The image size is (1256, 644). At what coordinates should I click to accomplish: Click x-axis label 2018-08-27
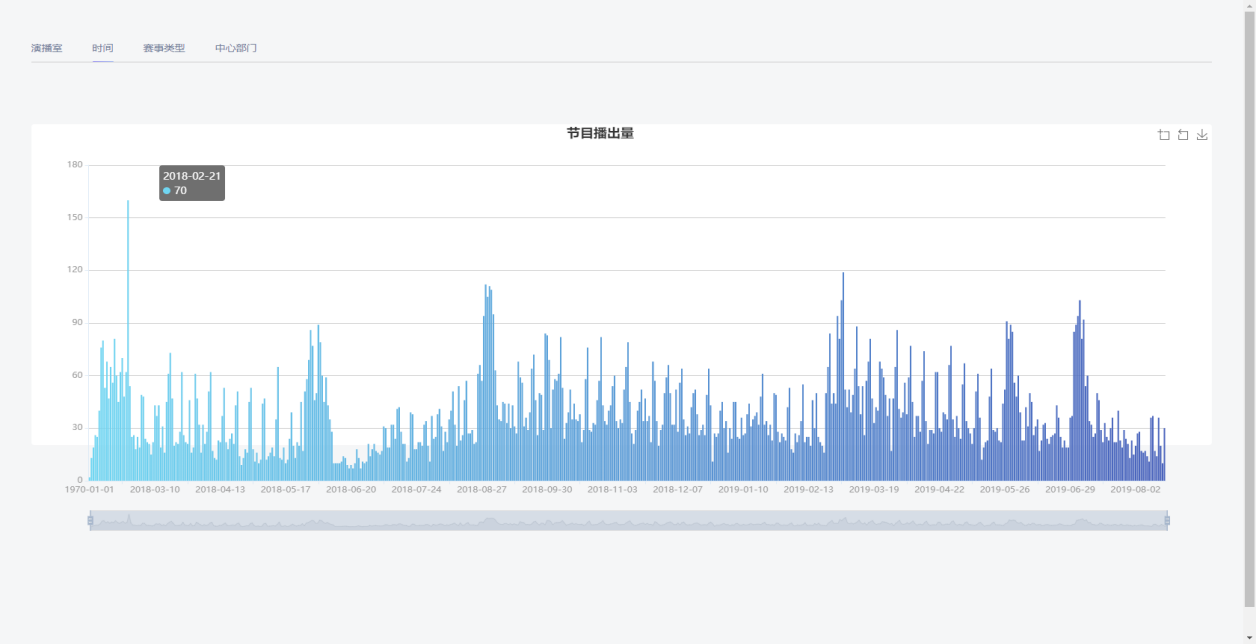click(x=482, y=490)
